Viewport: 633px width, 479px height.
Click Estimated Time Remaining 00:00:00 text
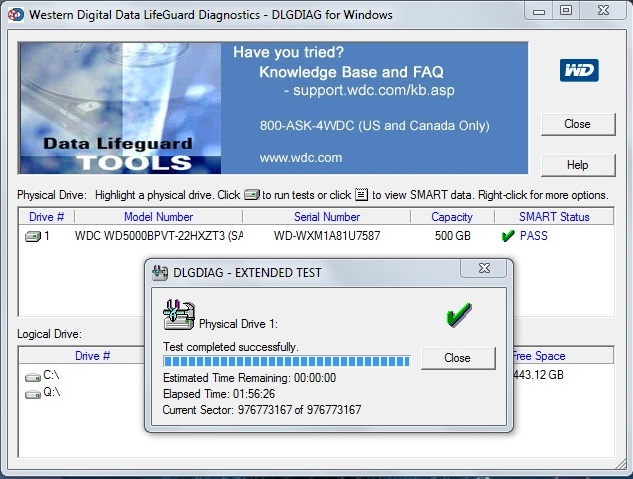pos(249,378)
